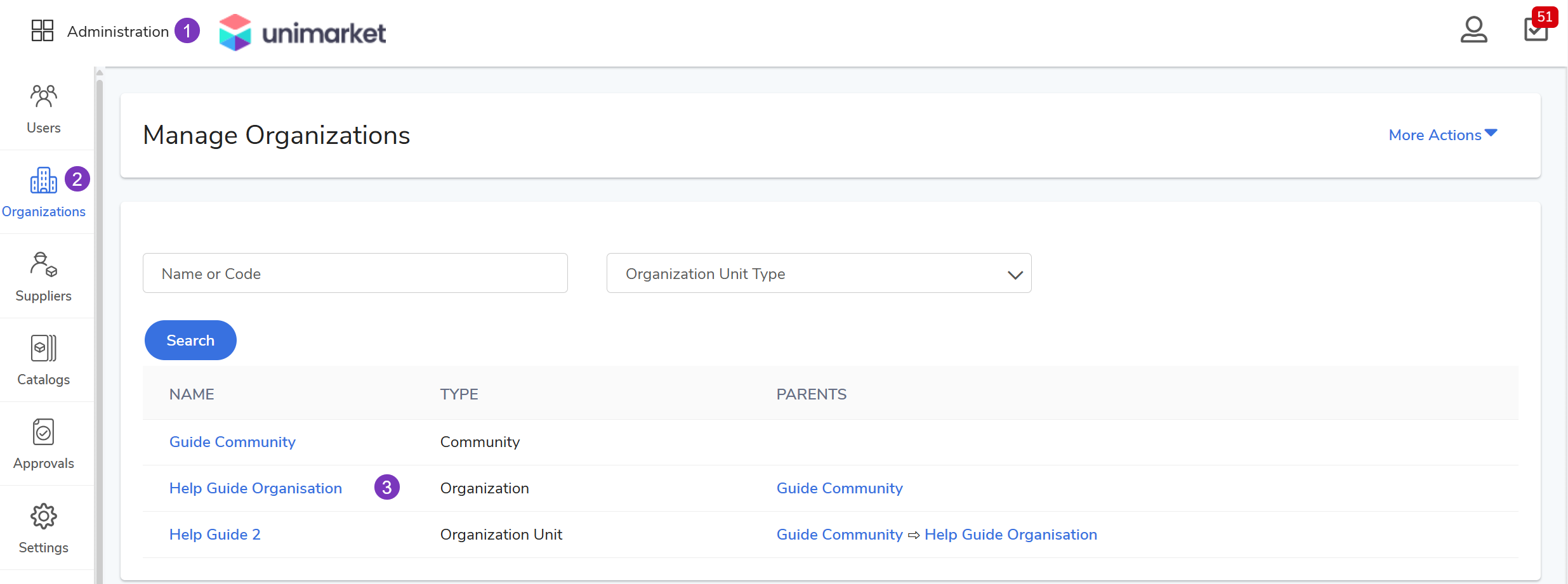Open the Suppliers section icon
Screen dimensions: 1568x584
point(44,264)
